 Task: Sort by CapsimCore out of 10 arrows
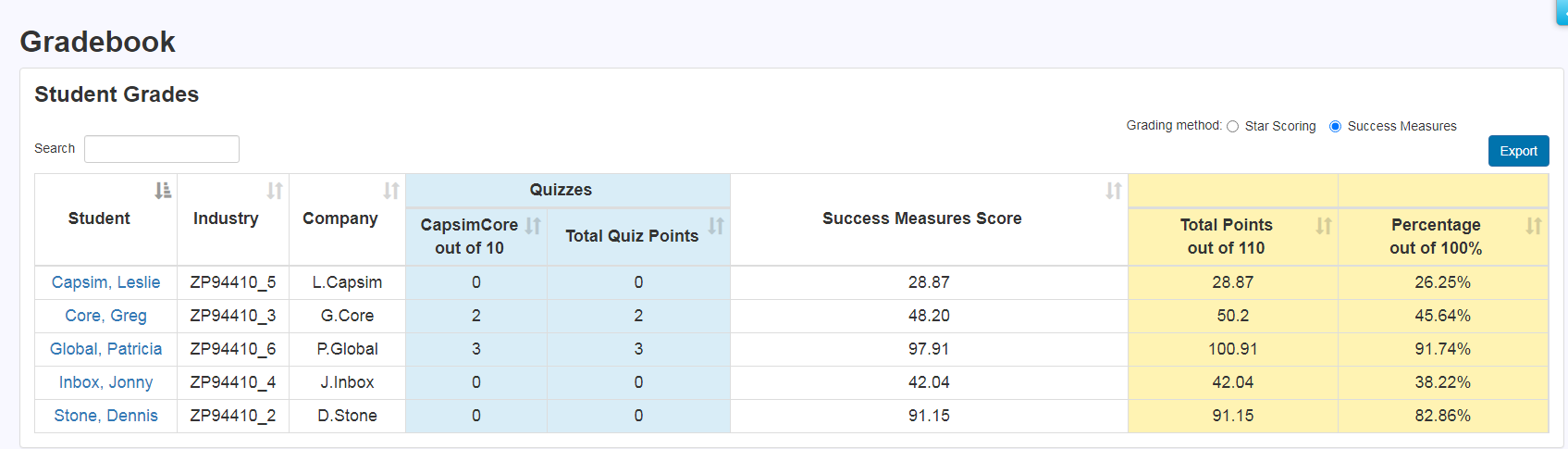click(533, 226)
